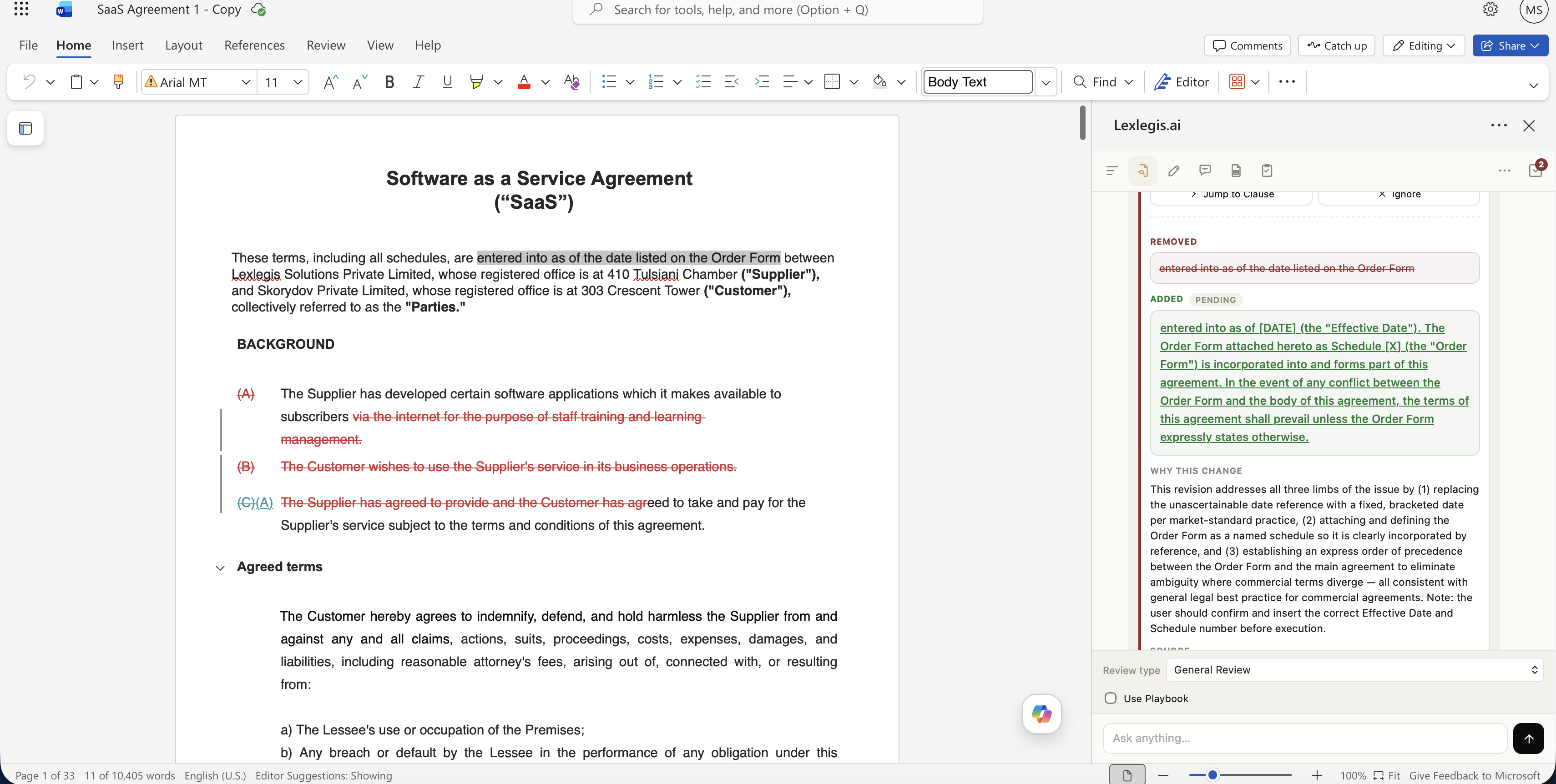Click the Paste clipboard icon
This screenshot has height=784, width=1556.
76,81
